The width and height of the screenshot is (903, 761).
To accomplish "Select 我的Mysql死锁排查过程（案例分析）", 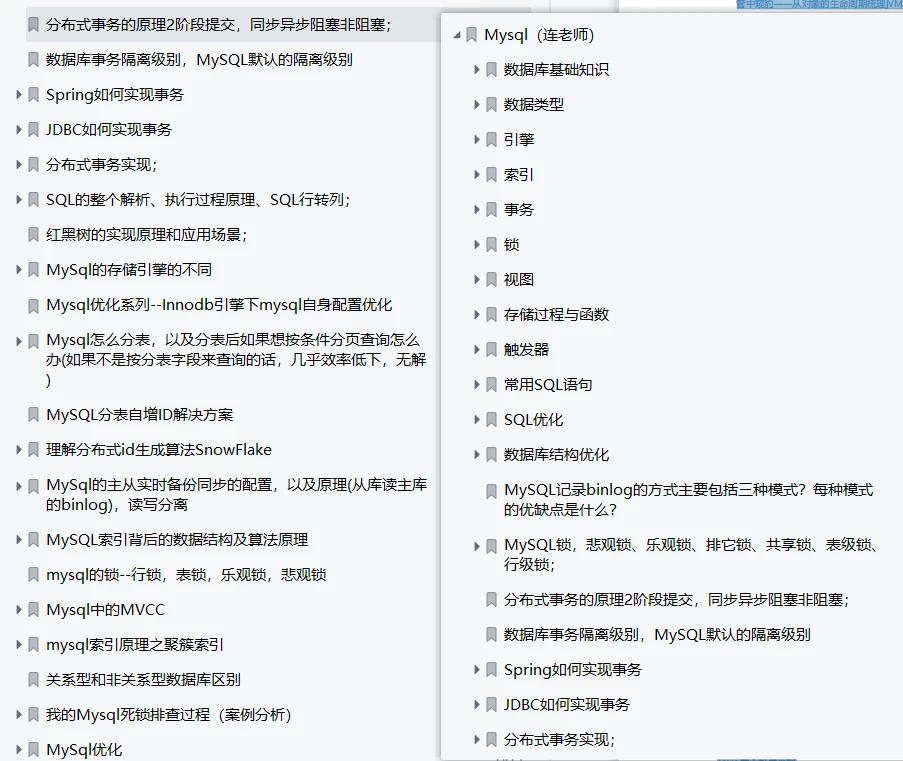I will tap(169, 715).
